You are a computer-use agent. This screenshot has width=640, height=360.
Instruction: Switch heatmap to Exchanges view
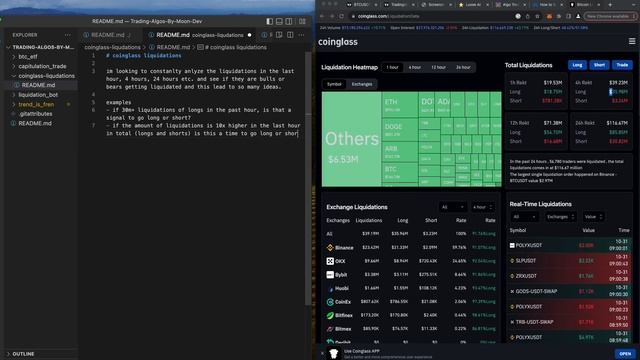(362, 84)
